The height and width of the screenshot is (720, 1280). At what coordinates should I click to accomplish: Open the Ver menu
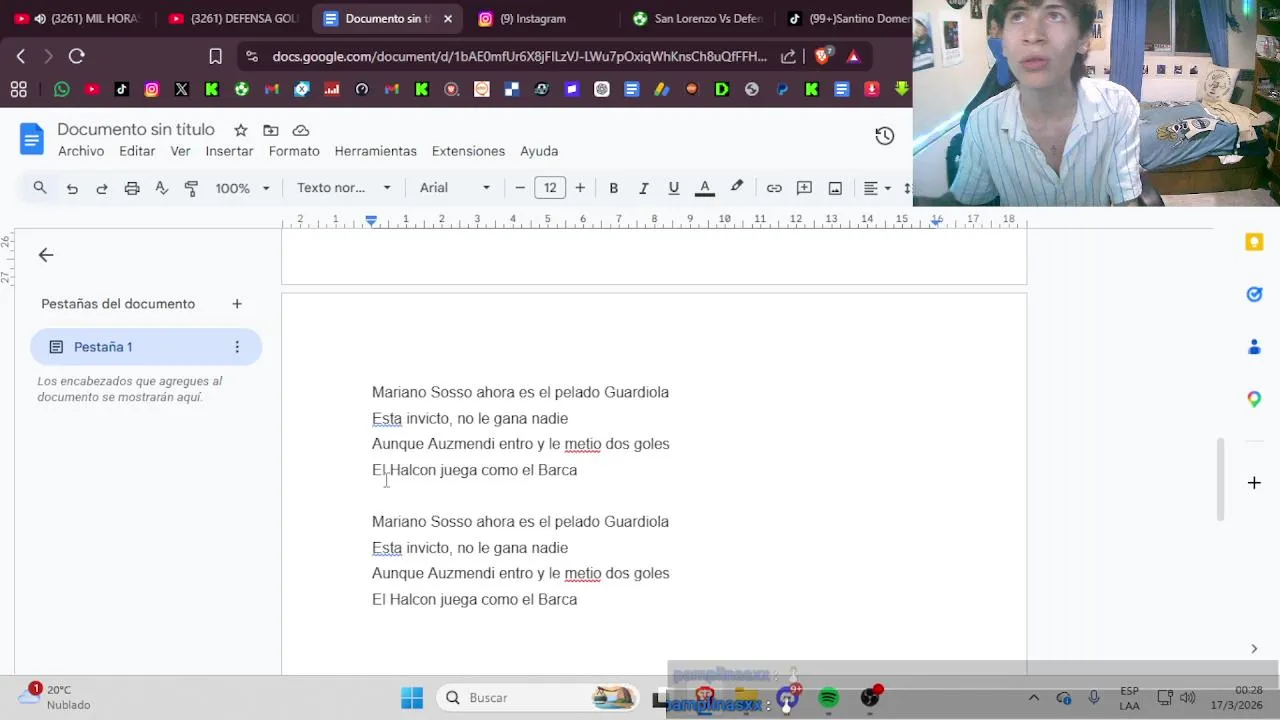pyautogui.click(x=180, y=151)
